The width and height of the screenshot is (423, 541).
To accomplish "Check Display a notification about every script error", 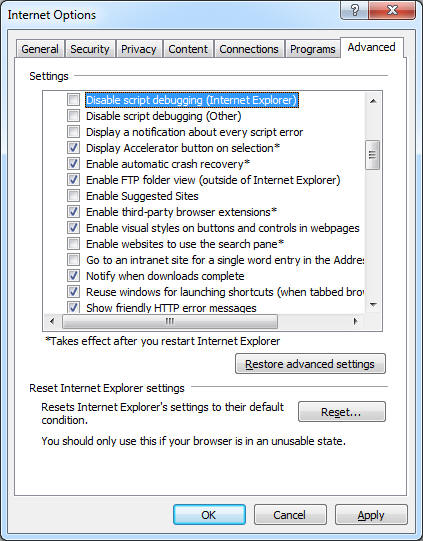I will [x=73, y=132].
